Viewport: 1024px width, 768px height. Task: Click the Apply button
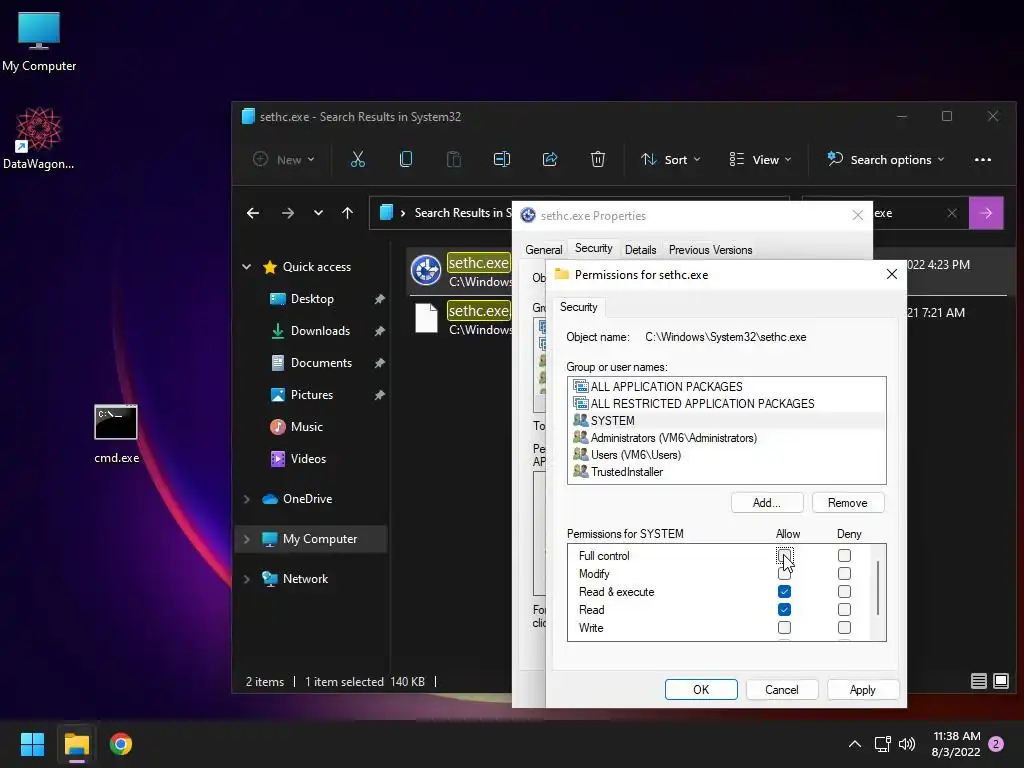tap(863, 690)
